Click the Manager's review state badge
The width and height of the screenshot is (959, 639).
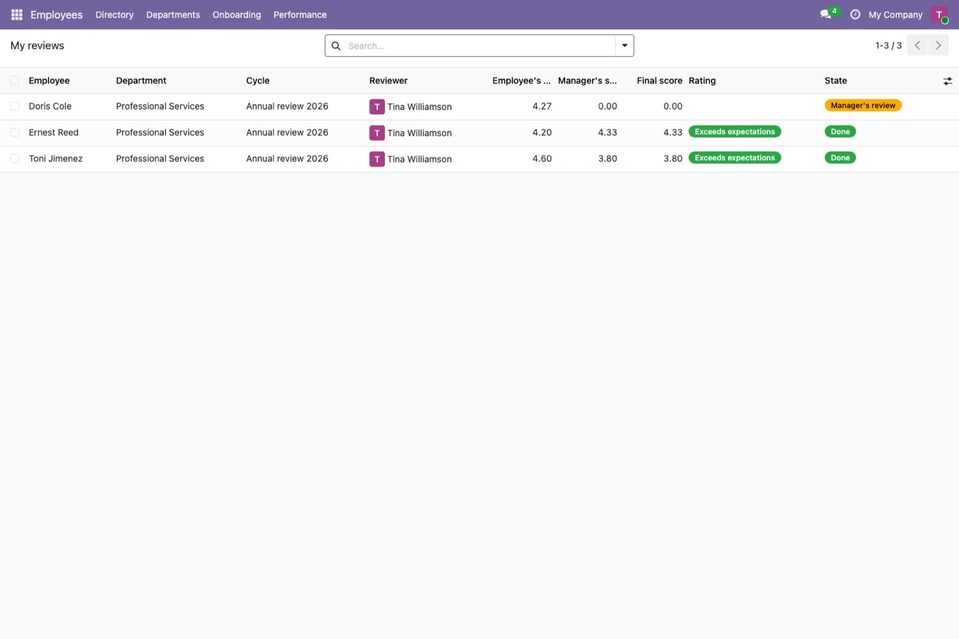coord(863,105)
